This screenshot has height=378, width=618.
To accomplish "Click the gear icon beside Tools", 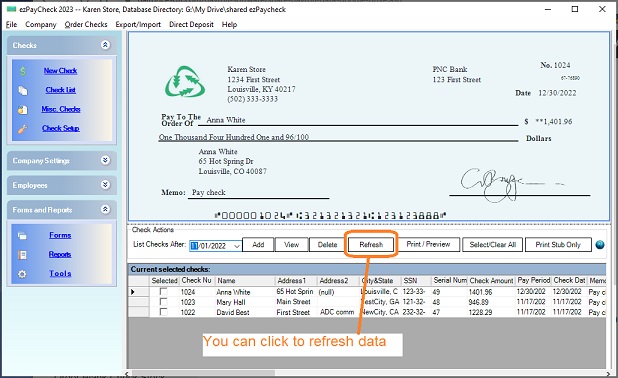I will [x=22, y=274].
